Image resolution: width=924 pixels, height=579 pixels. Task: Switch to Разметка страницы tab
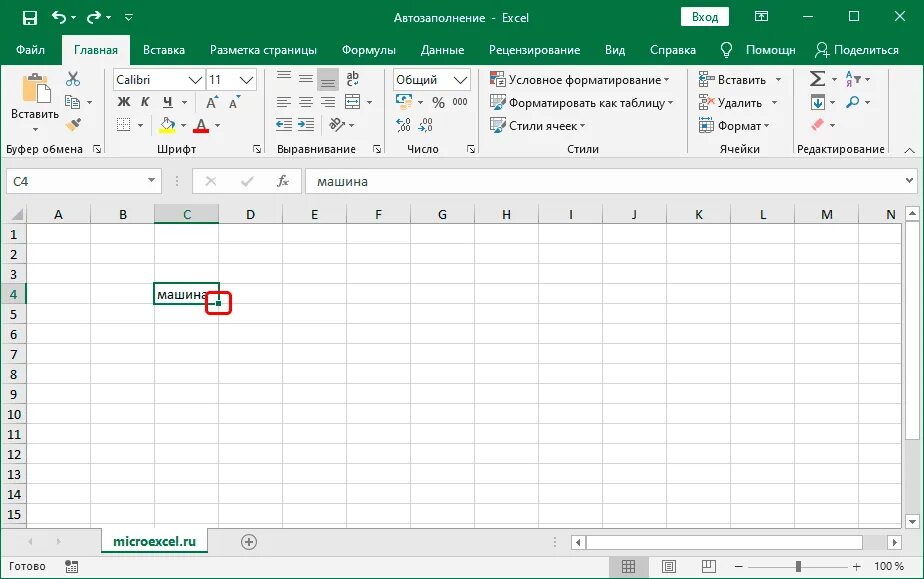pos(263,50)
